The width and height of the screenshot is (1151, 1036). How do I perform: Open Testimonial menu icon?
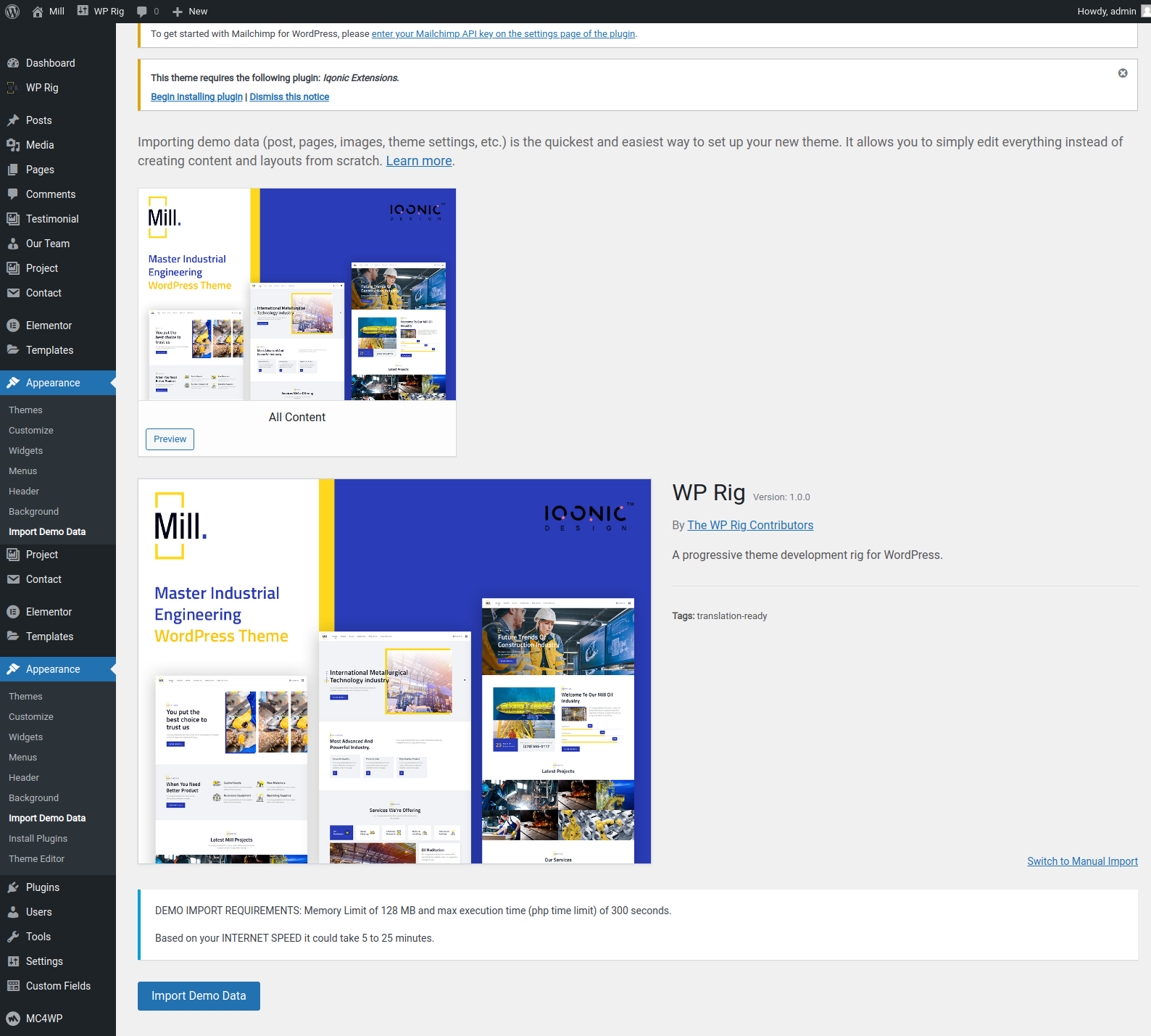13,219
